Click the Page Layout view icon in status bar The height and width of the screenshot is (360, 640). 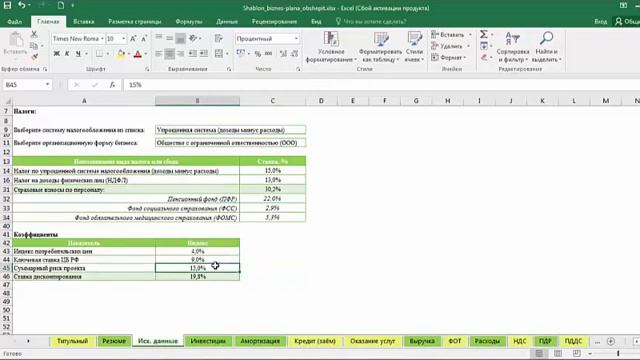tap(558, 353)
